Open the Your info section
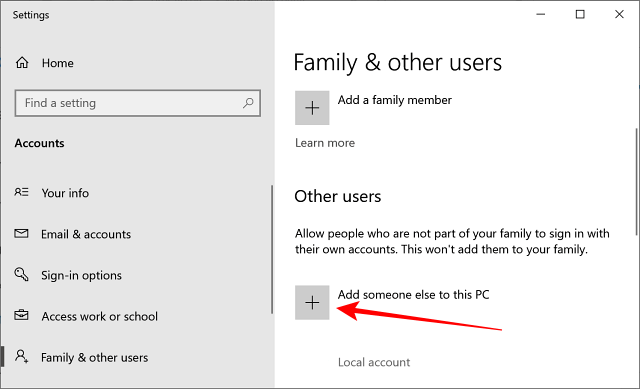Image resolution: width=640 pixels, height=389 pixels. coord(65,193)
